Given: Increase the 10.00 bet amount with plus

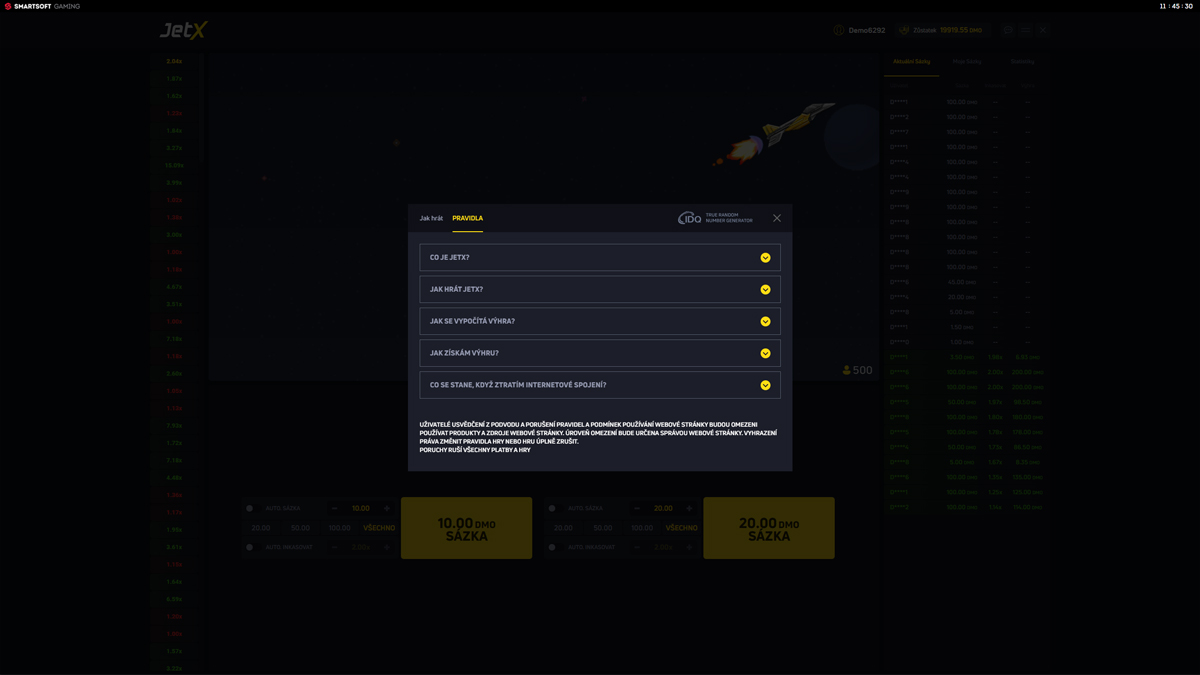Looking at the screenshot, I should pos(387,508).
